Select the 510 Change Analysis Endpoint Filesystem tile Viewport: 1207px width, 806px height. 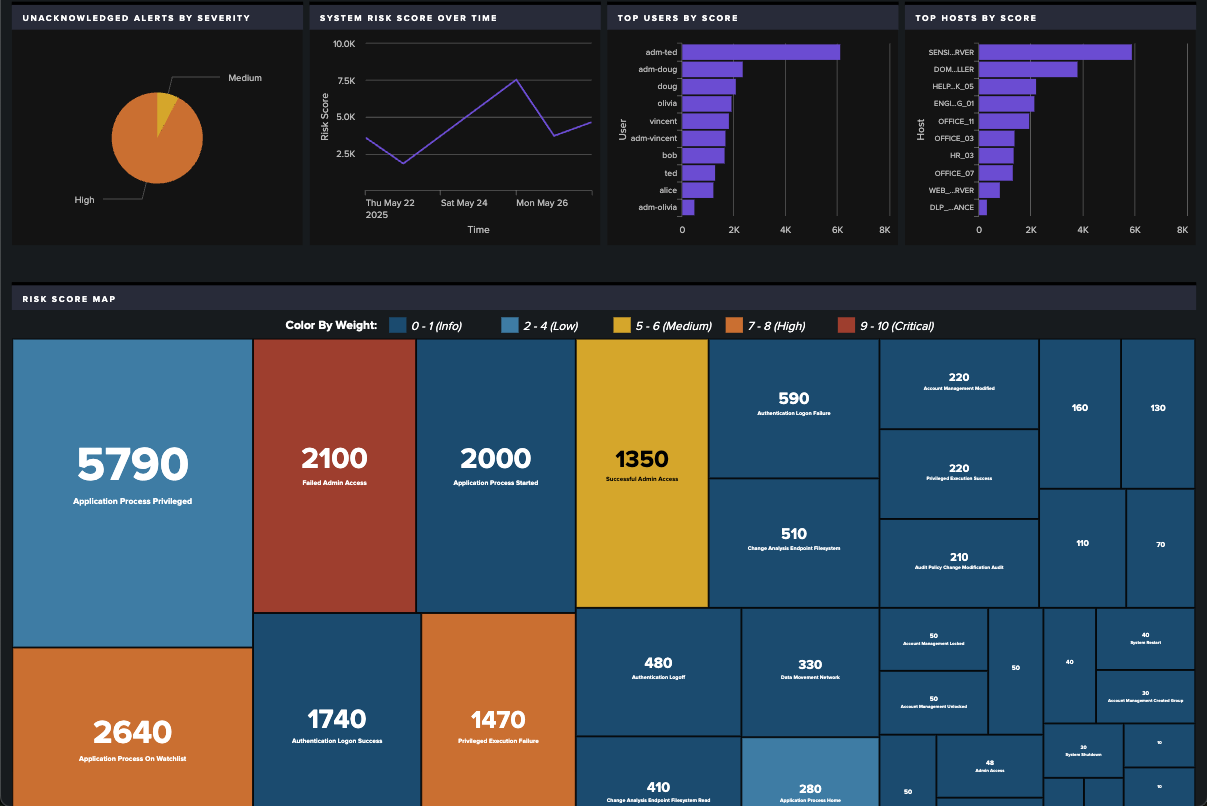pos(794,543)
